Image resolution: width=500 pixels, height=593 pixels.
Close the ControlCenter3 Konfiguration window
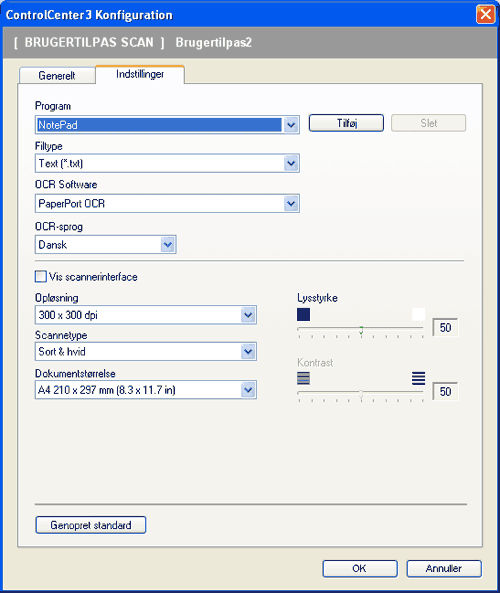pos(486,15)
